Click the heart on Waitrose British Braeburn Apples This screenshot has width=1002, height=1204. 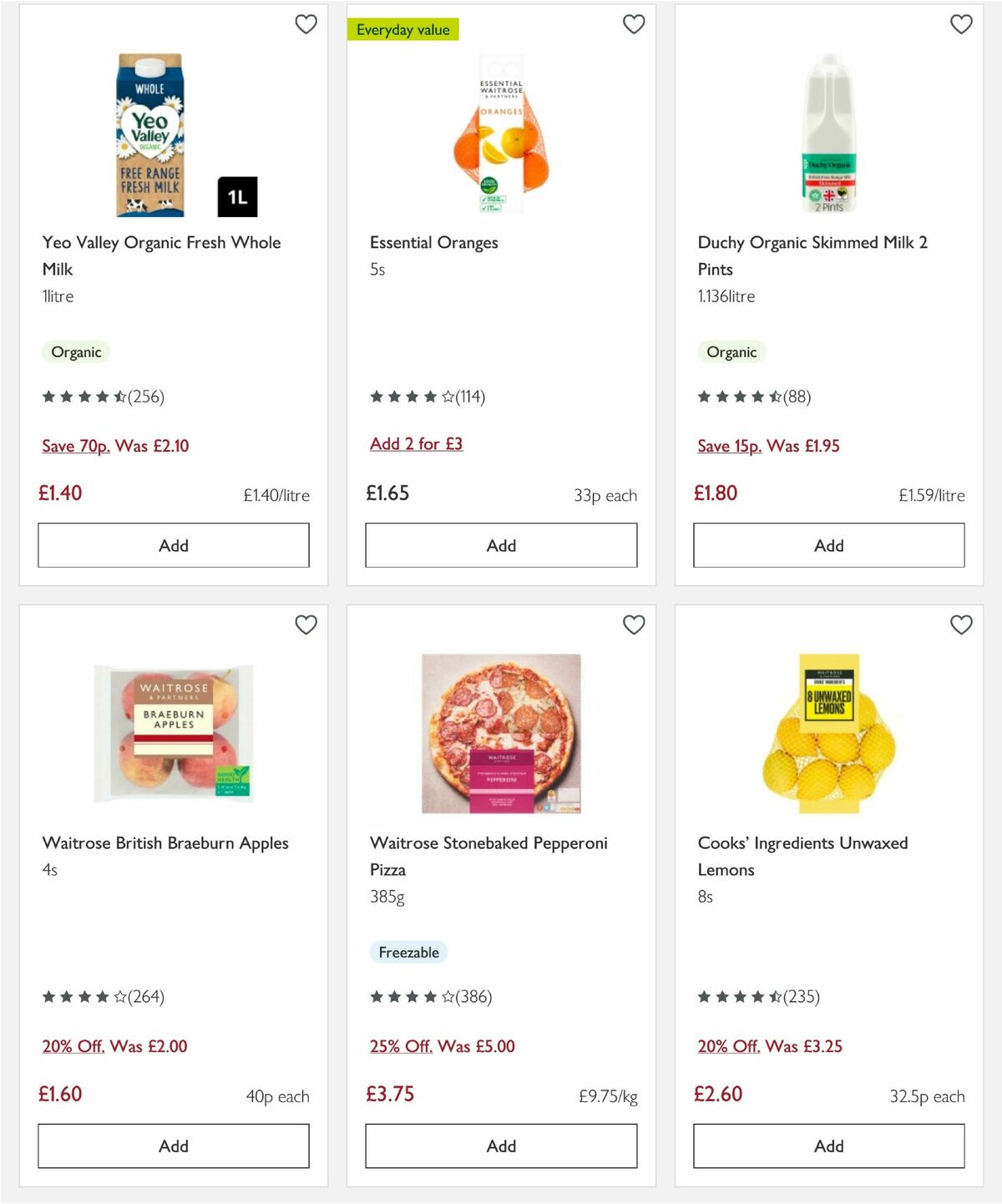point(306,625)
